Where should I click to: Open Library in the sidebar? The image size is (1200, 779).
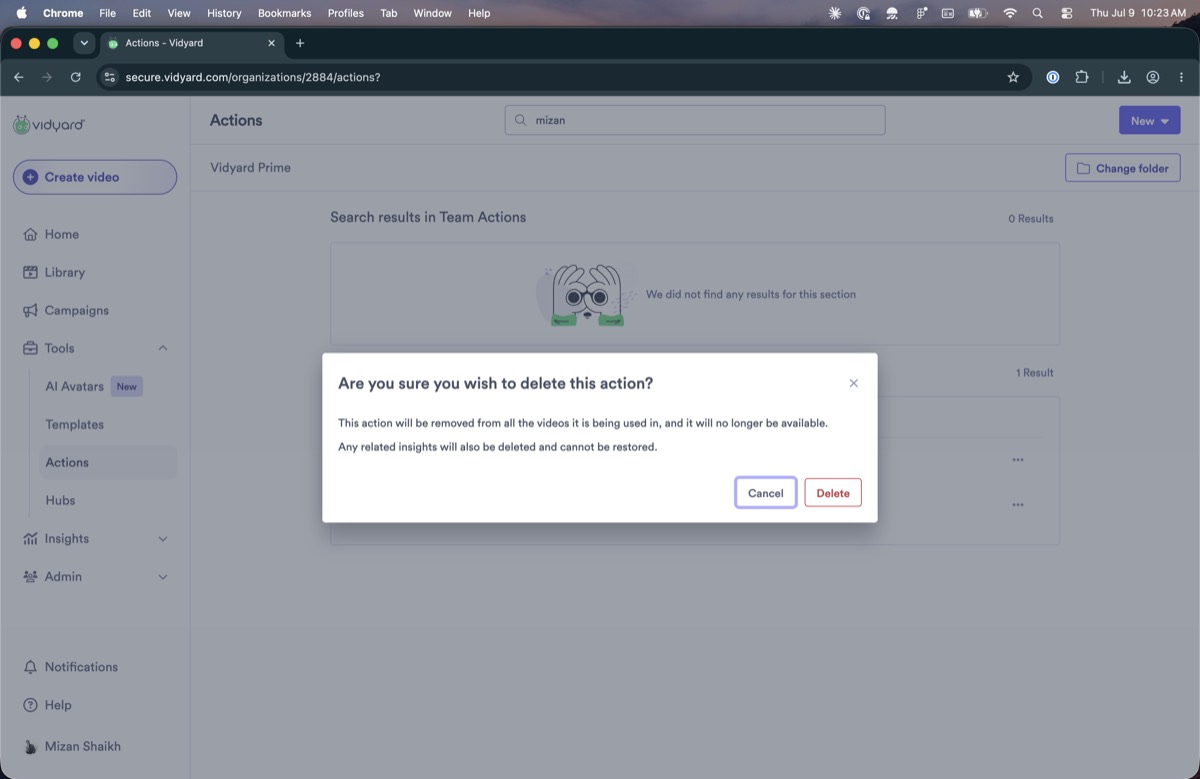65,272
